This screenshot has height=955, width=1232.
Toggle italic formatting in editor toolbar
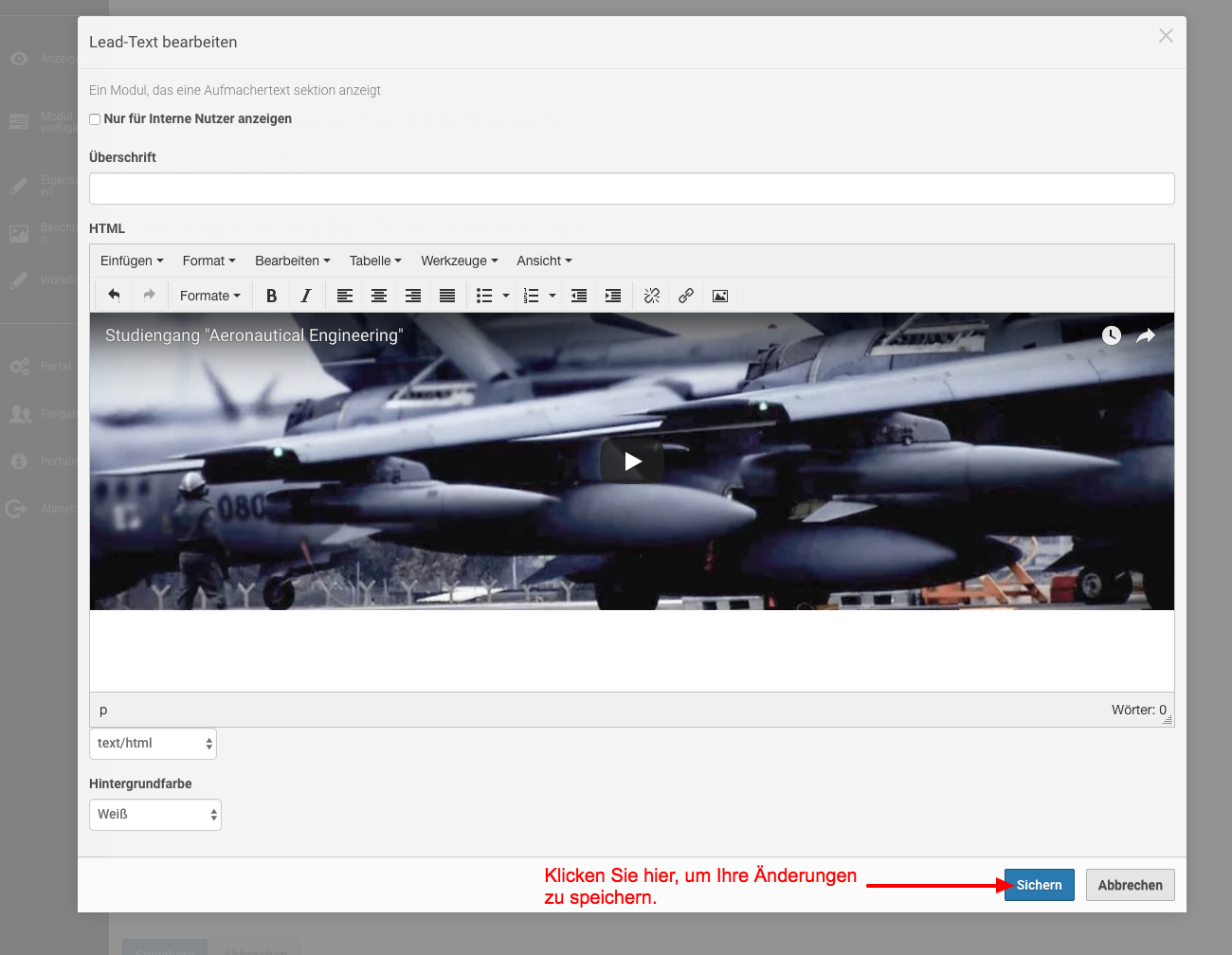305,296
